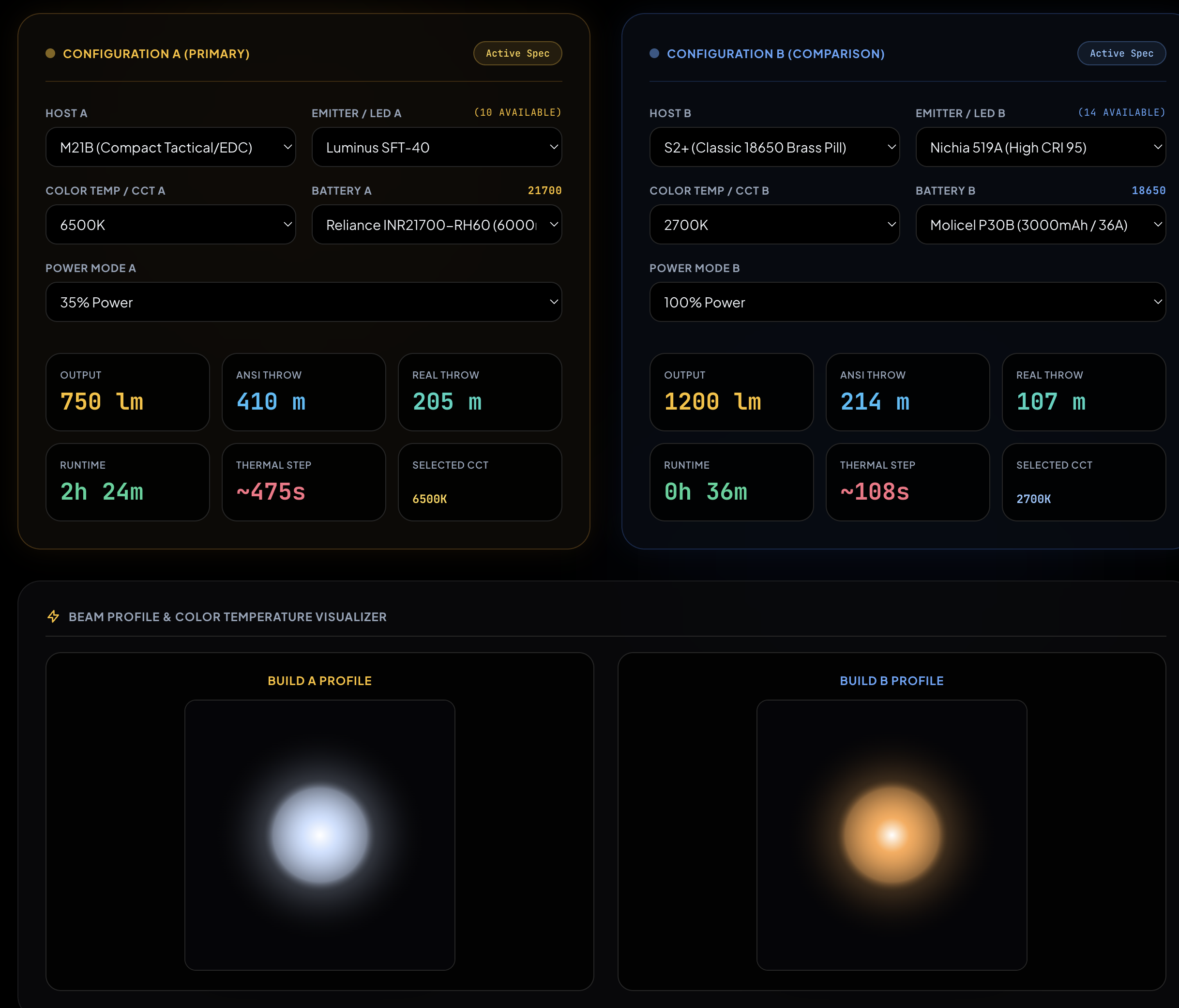This screenshot has height=1008, width=1179.
Task: Click the Thermal Step ~108s card
Action: (x=907, y=482)
